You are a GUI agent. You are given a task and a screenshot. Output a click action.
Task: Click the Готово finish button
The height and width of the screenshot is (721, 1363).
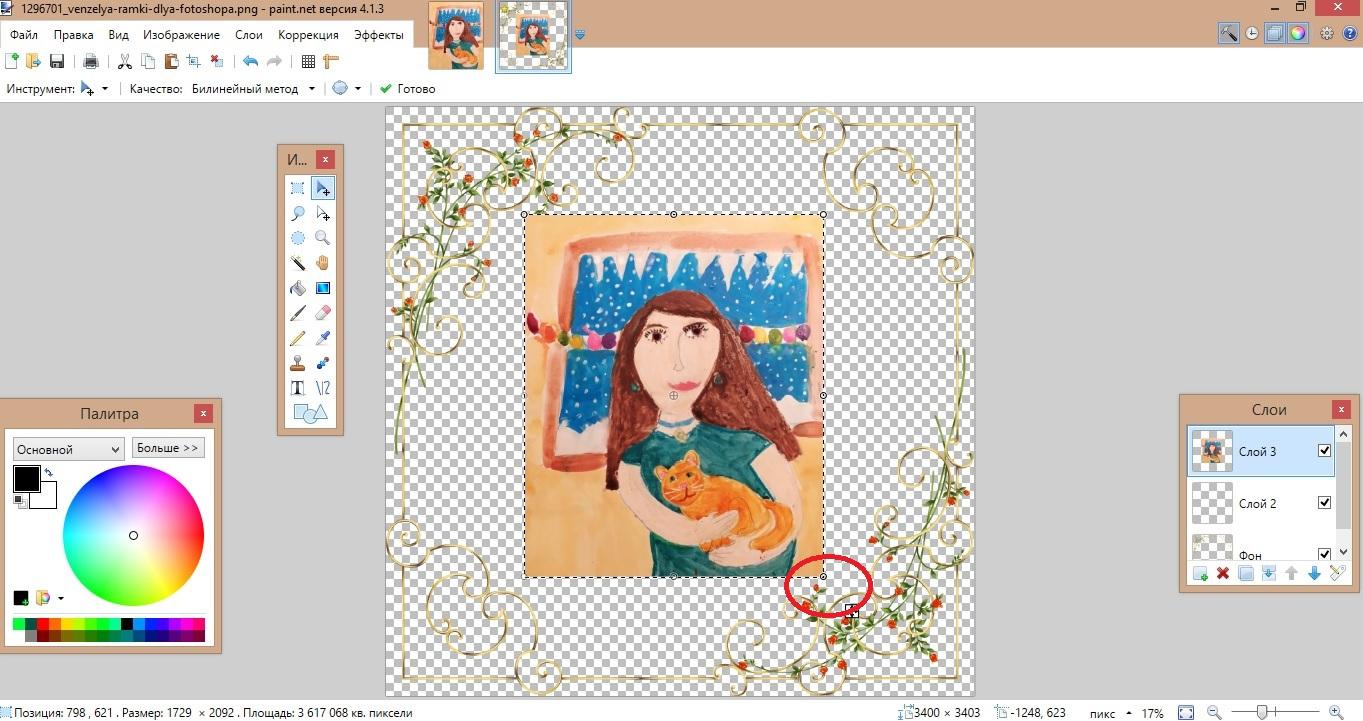point(407,89)
